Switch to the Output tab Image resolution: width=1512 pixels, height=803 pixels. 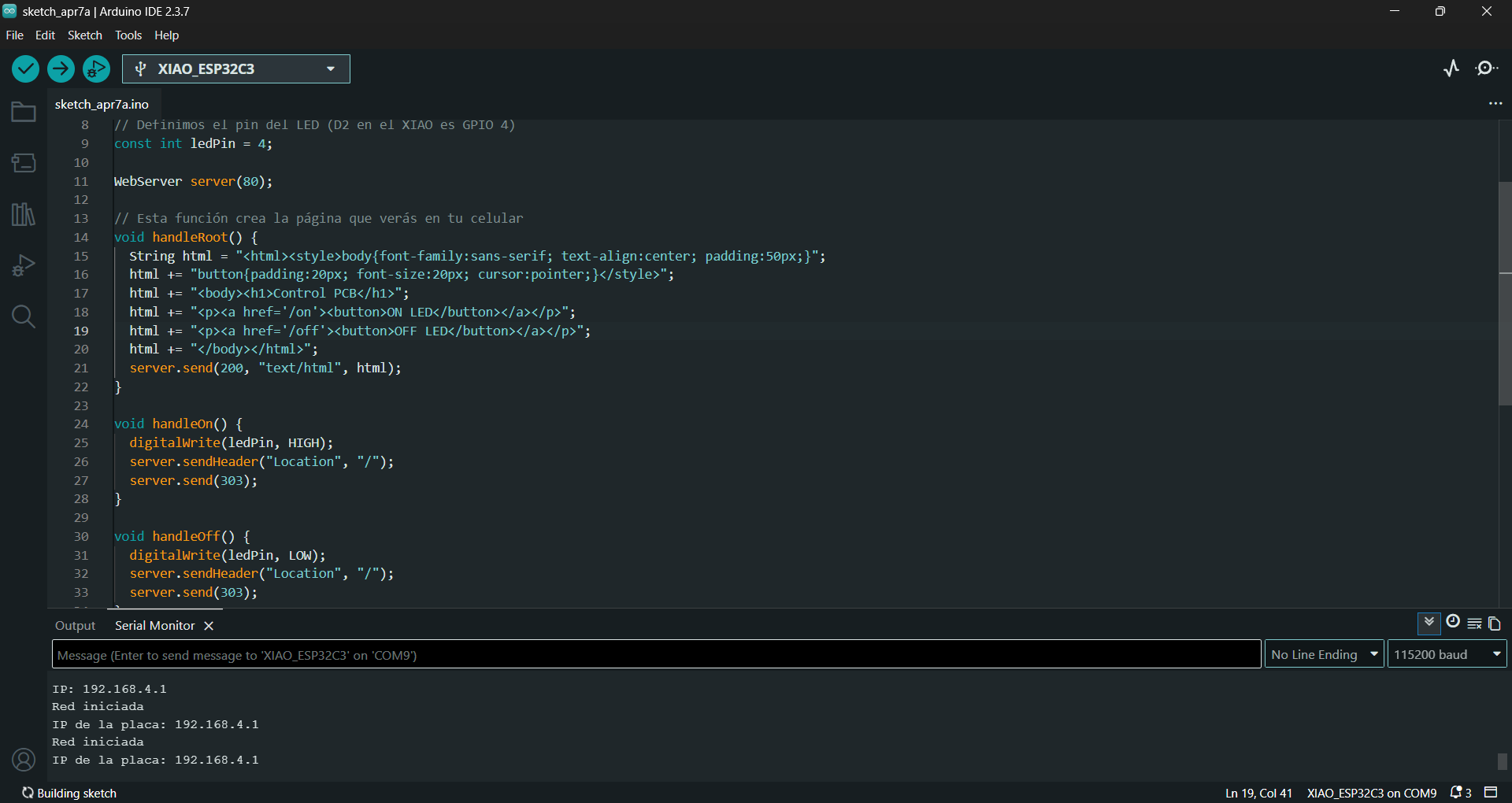(75, 626)
